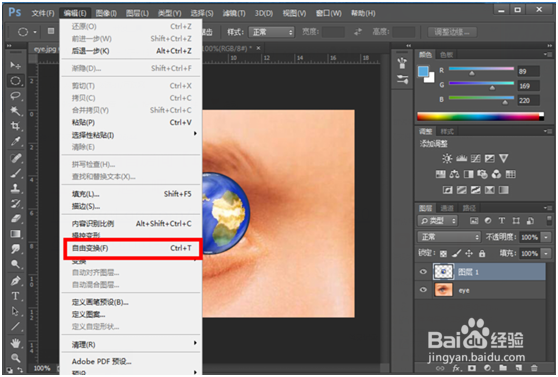This screenshot has width=558, height=377.
Task: Click the swap width and height arrows
Action: pos(358,32)
